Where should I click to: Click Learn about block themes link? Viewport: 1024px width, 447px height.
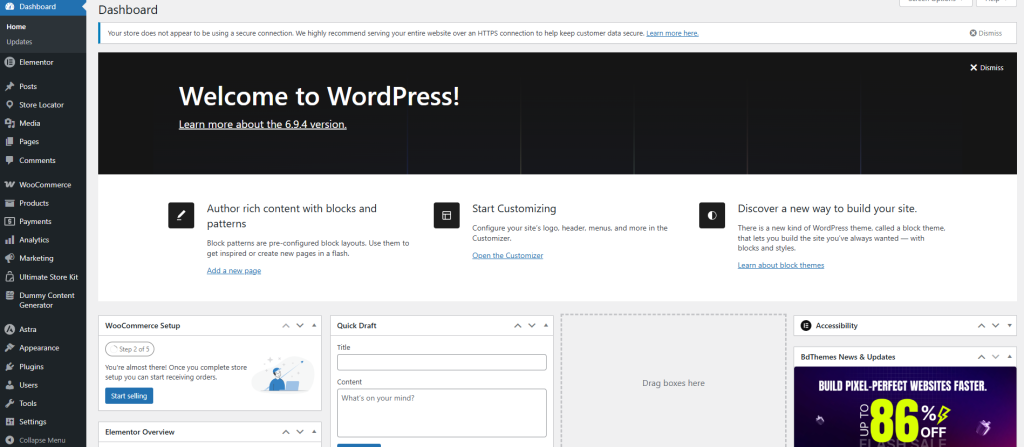[x=780, y=265]
